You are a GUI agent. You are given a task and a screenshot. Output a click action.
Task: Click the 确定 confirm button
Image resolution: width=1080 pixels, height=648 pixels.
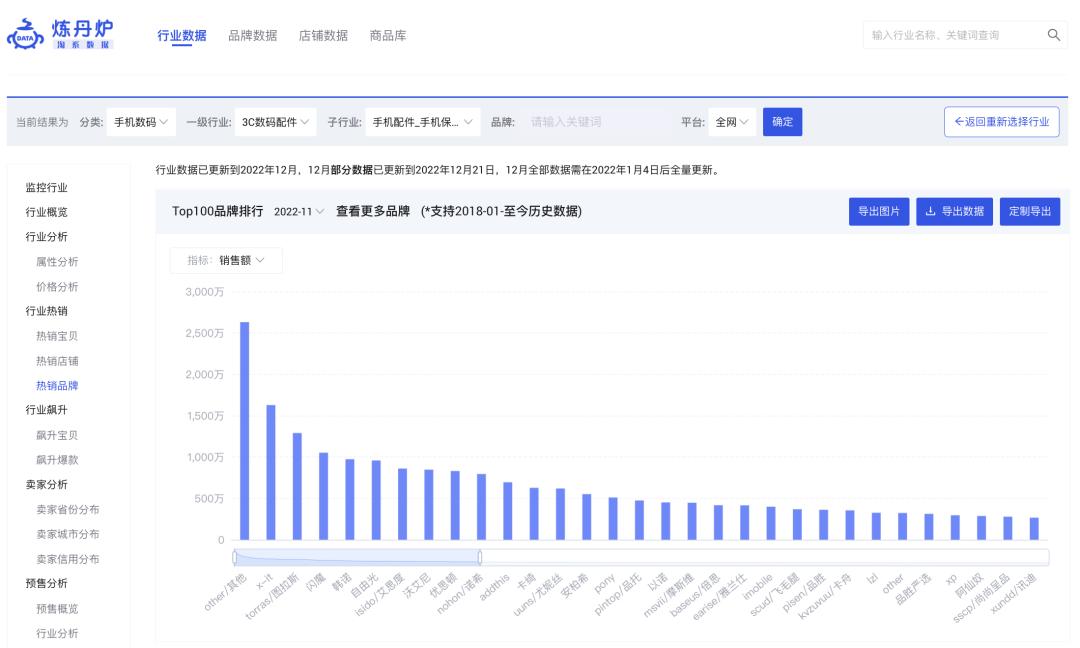tap(783, 122)
